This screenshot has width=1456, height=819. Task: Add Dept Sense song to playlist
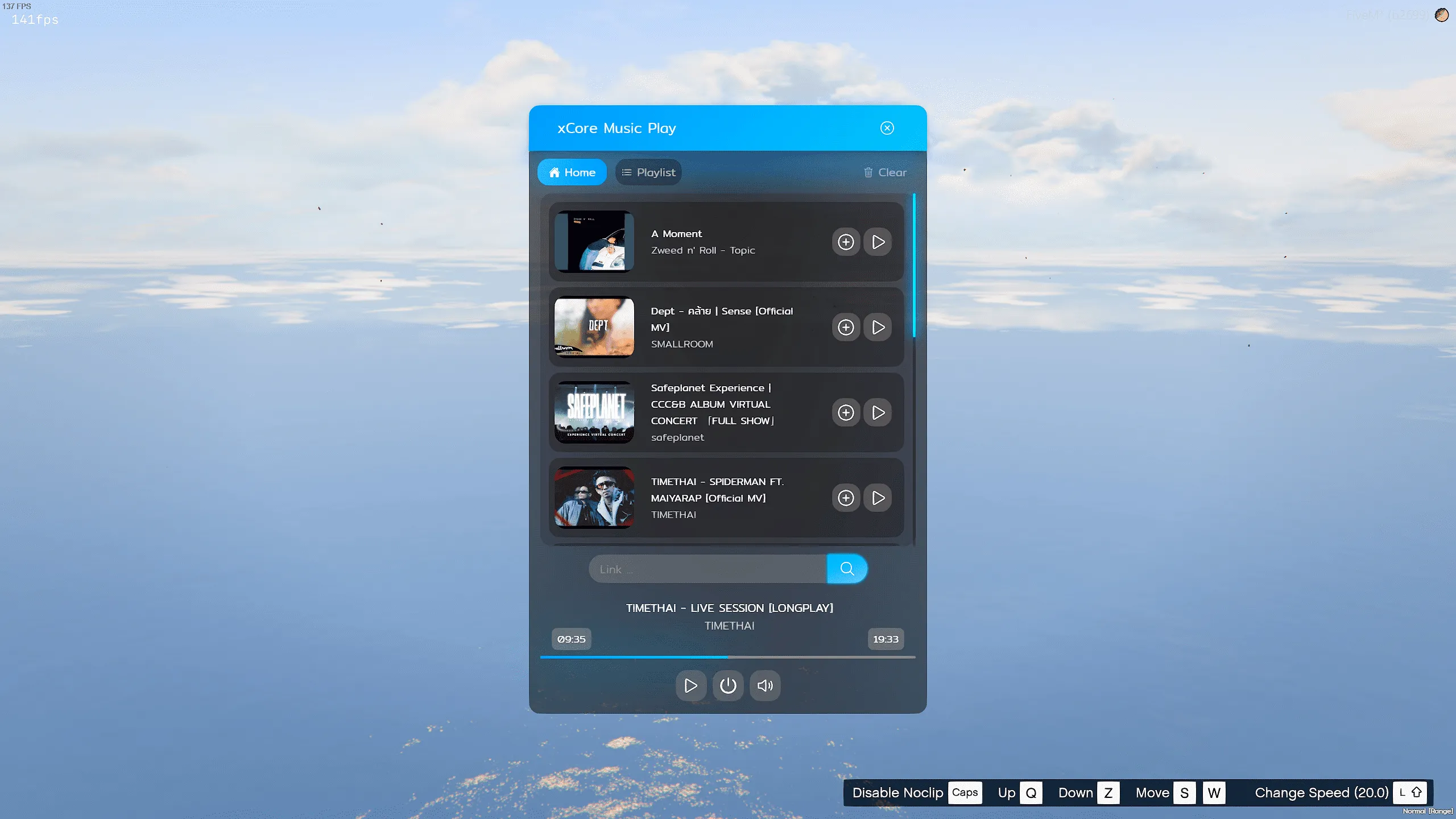[x=846, y=327]
